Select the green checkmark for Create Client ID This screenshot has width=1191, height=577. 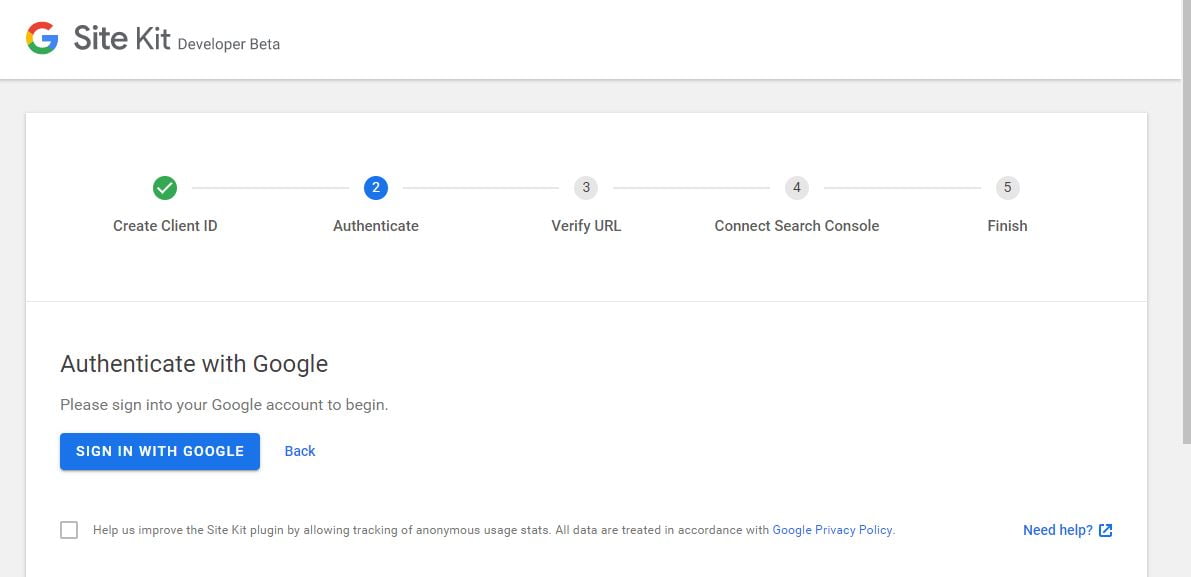coord(165,188)
